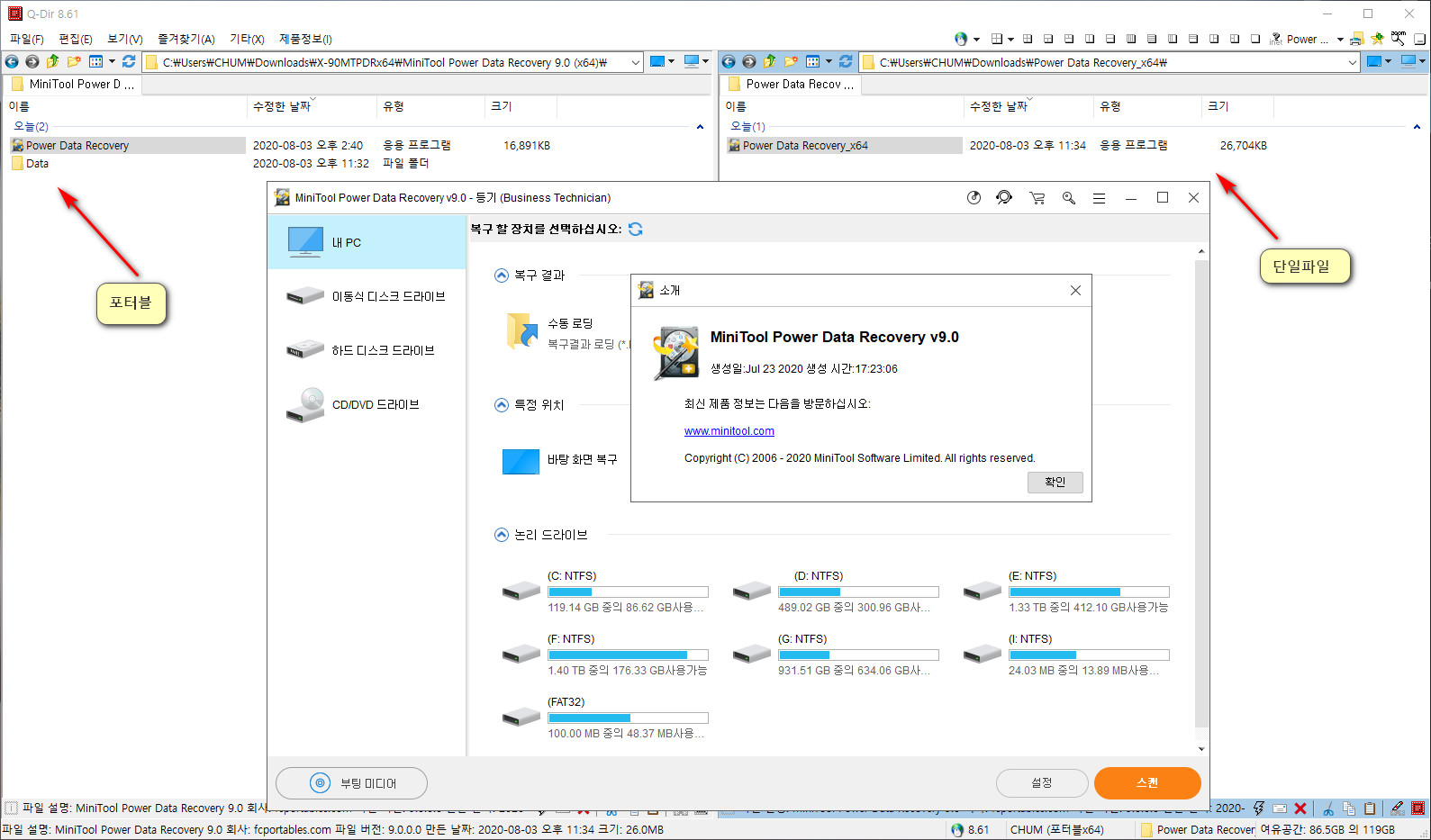The image size is (1431, 840).
Task: Go back in the left Q-Dir pane
Action: [12, 61]
